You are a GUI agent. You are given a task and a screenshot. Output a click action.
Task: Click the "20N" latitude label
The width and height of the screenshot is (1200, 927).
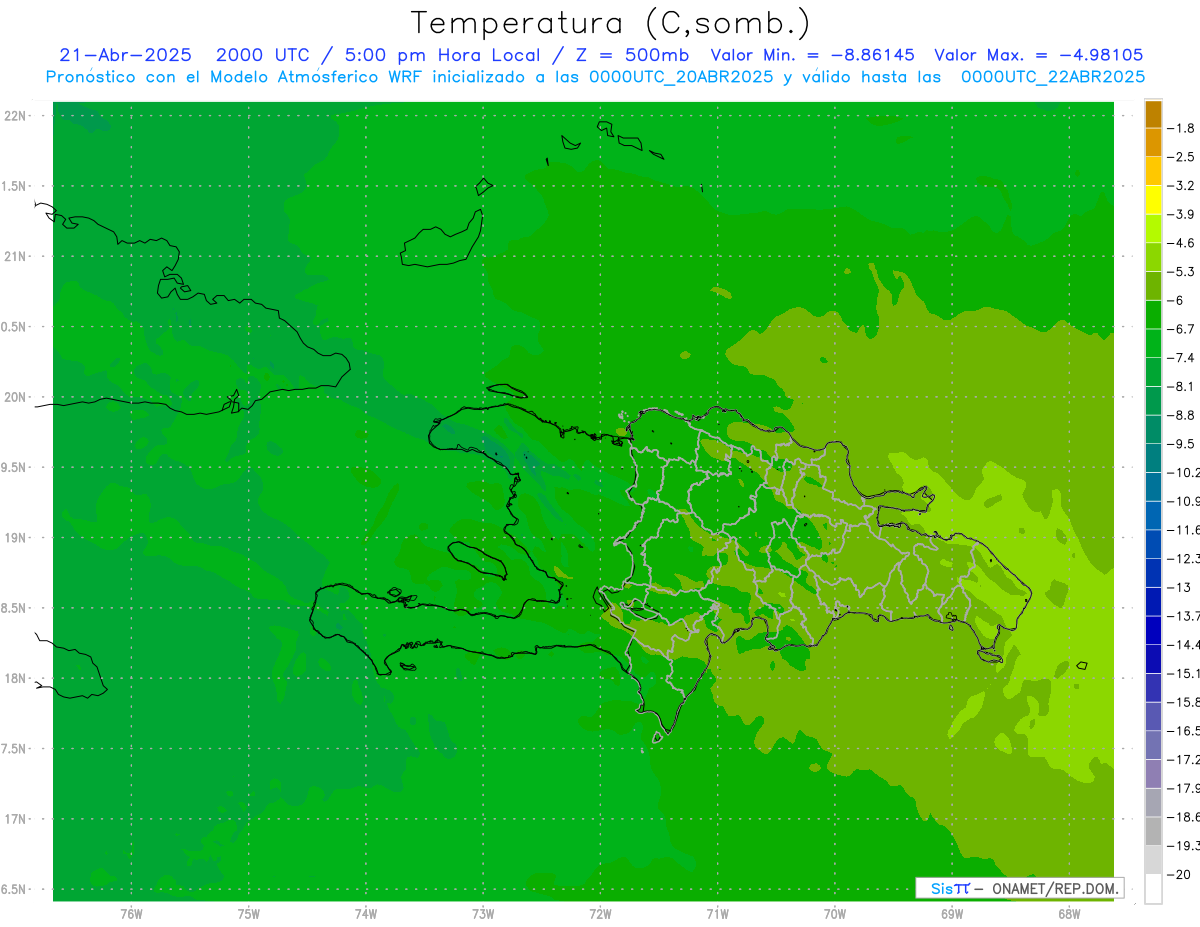click(17, 397)
